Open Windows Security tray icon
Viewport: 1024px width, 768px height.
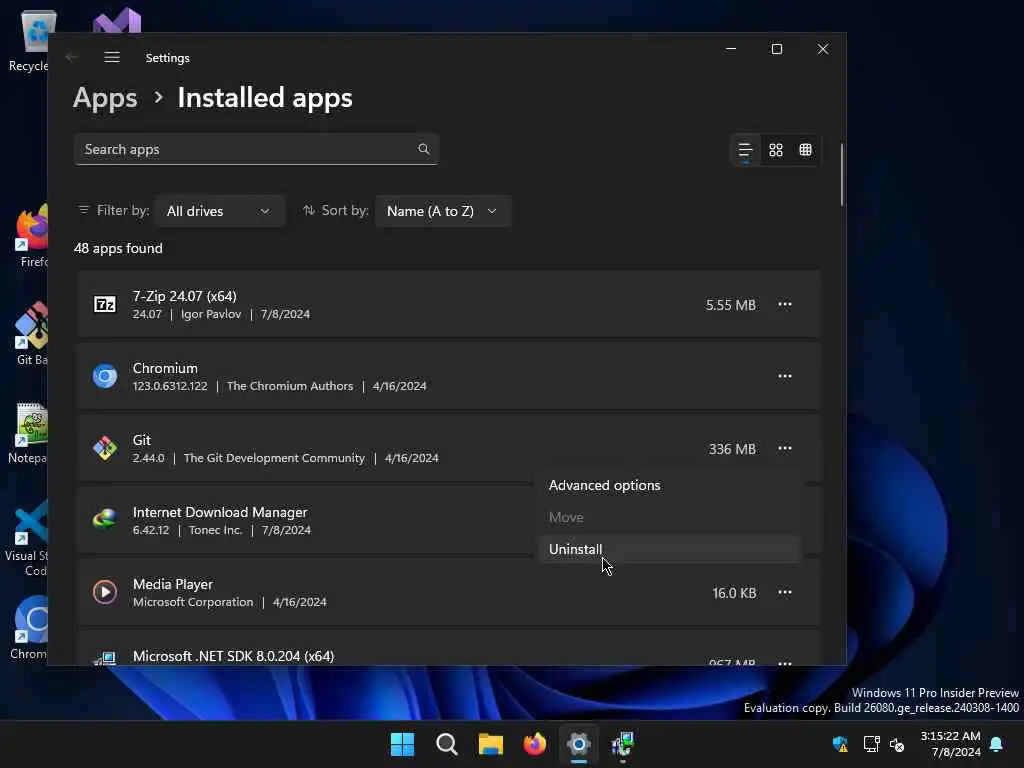840,744
